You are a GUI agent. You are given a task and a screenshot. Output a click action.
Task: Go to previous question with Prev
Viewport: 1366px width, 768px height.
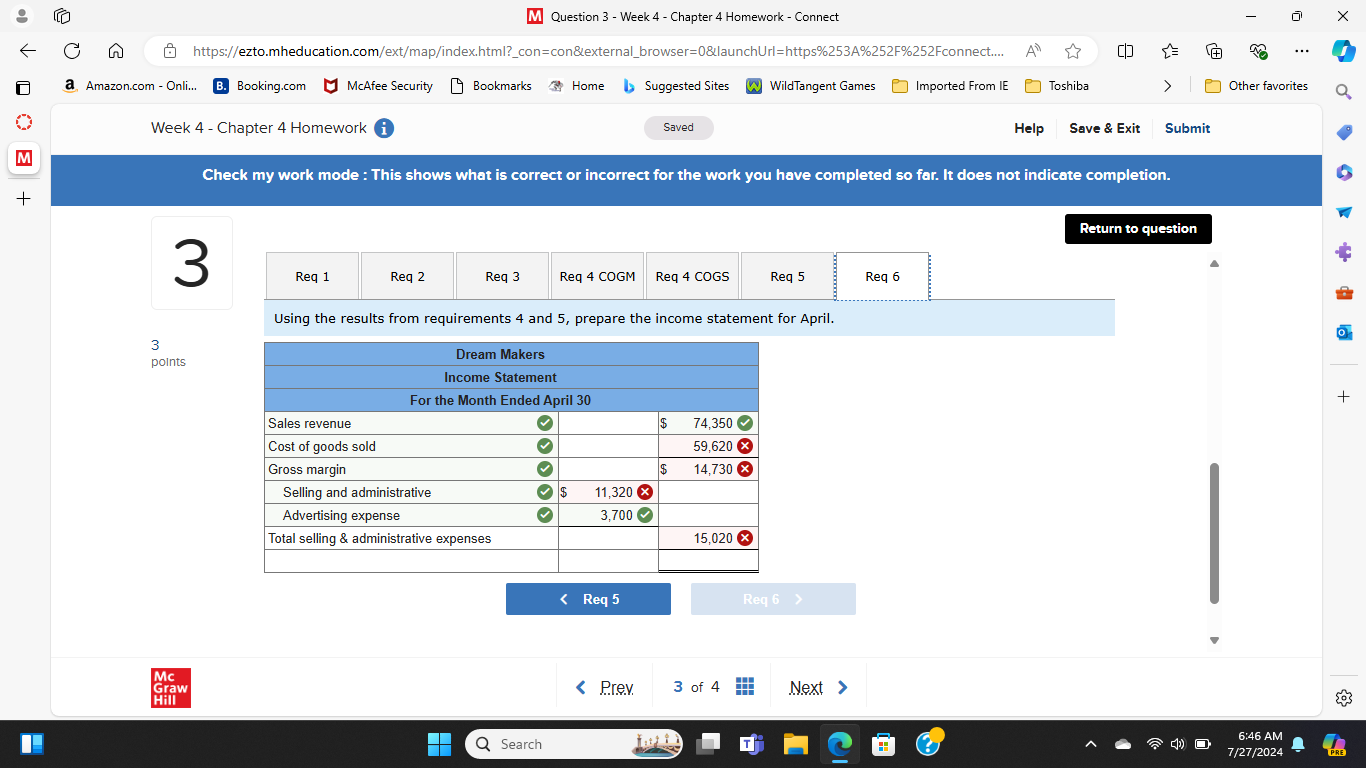(605, 687)
